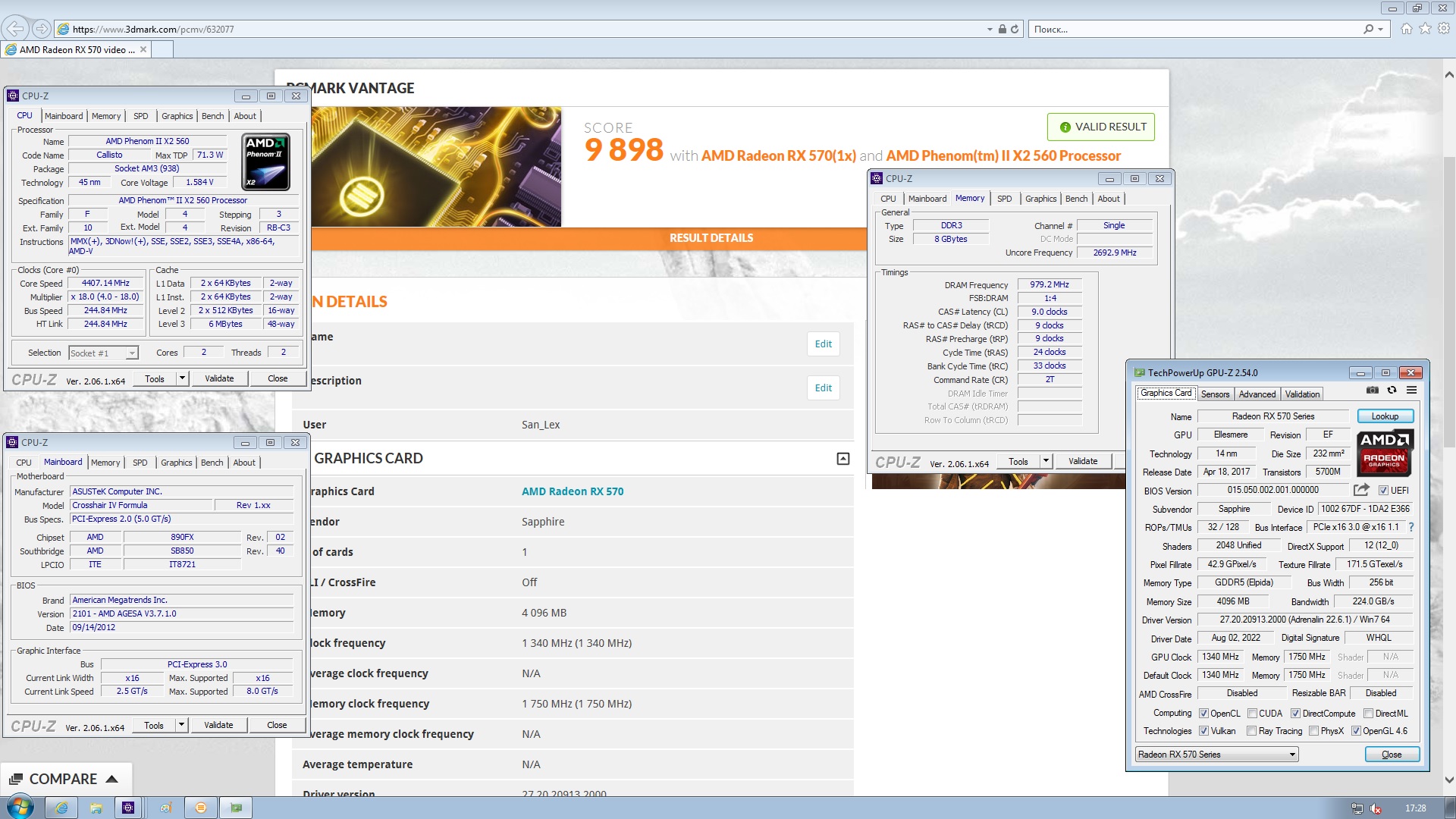Open the GPU-Z hamburger menu
The image size is (1456, 819).
[1411, 391]
